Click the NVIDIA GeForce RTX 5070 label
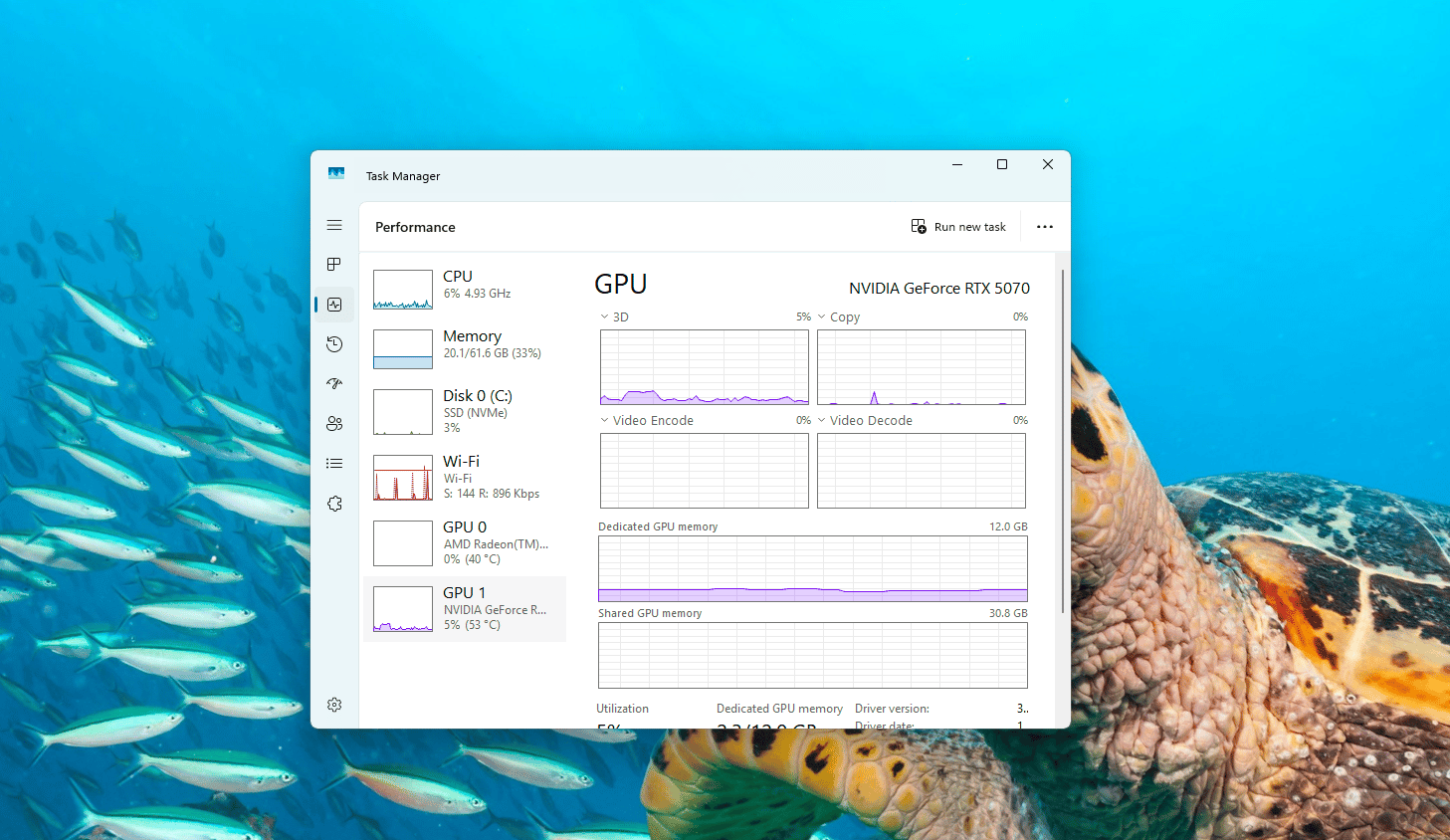The width and height of the screenshot is (1450, 840). click(x=939, y=288)
